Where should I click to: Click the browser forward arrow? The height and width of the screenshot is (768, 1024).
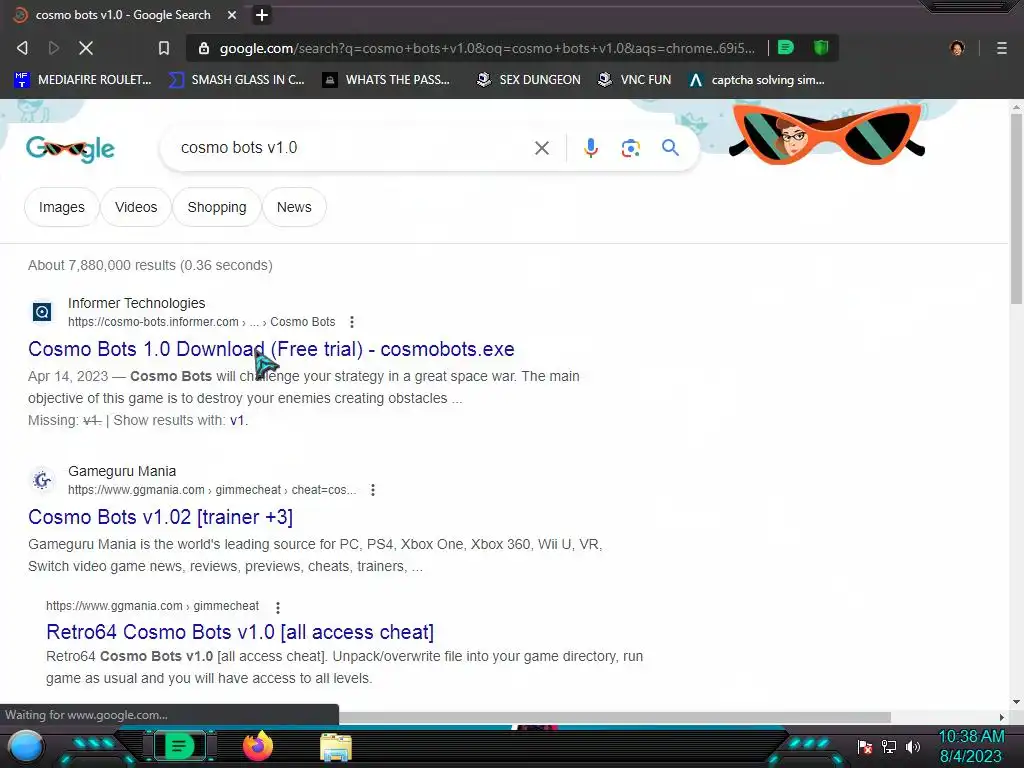54,48
